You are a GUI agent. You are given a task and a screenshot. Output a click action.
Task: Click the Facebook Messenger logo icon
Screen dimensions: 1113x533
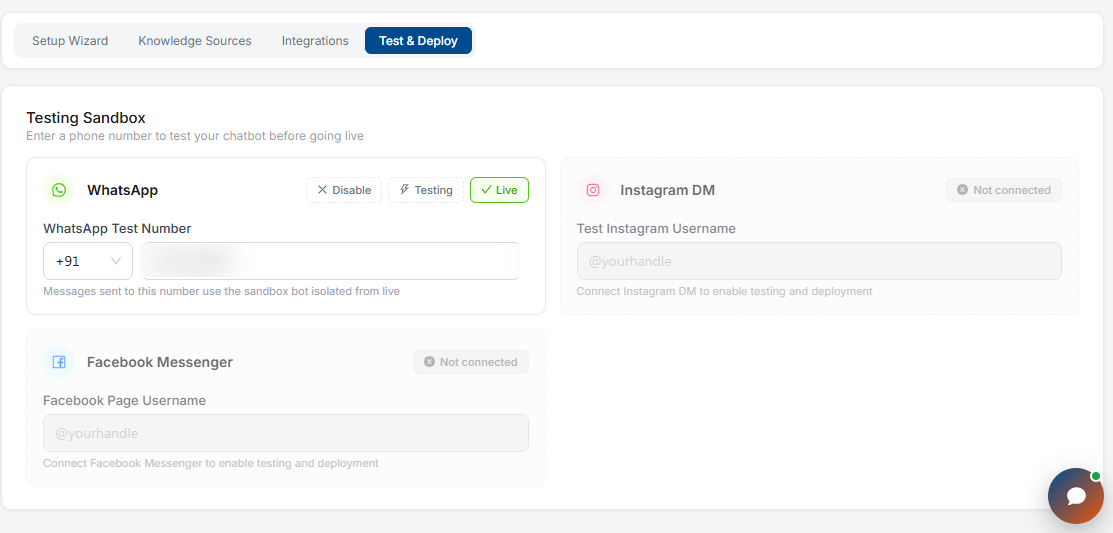59,362
